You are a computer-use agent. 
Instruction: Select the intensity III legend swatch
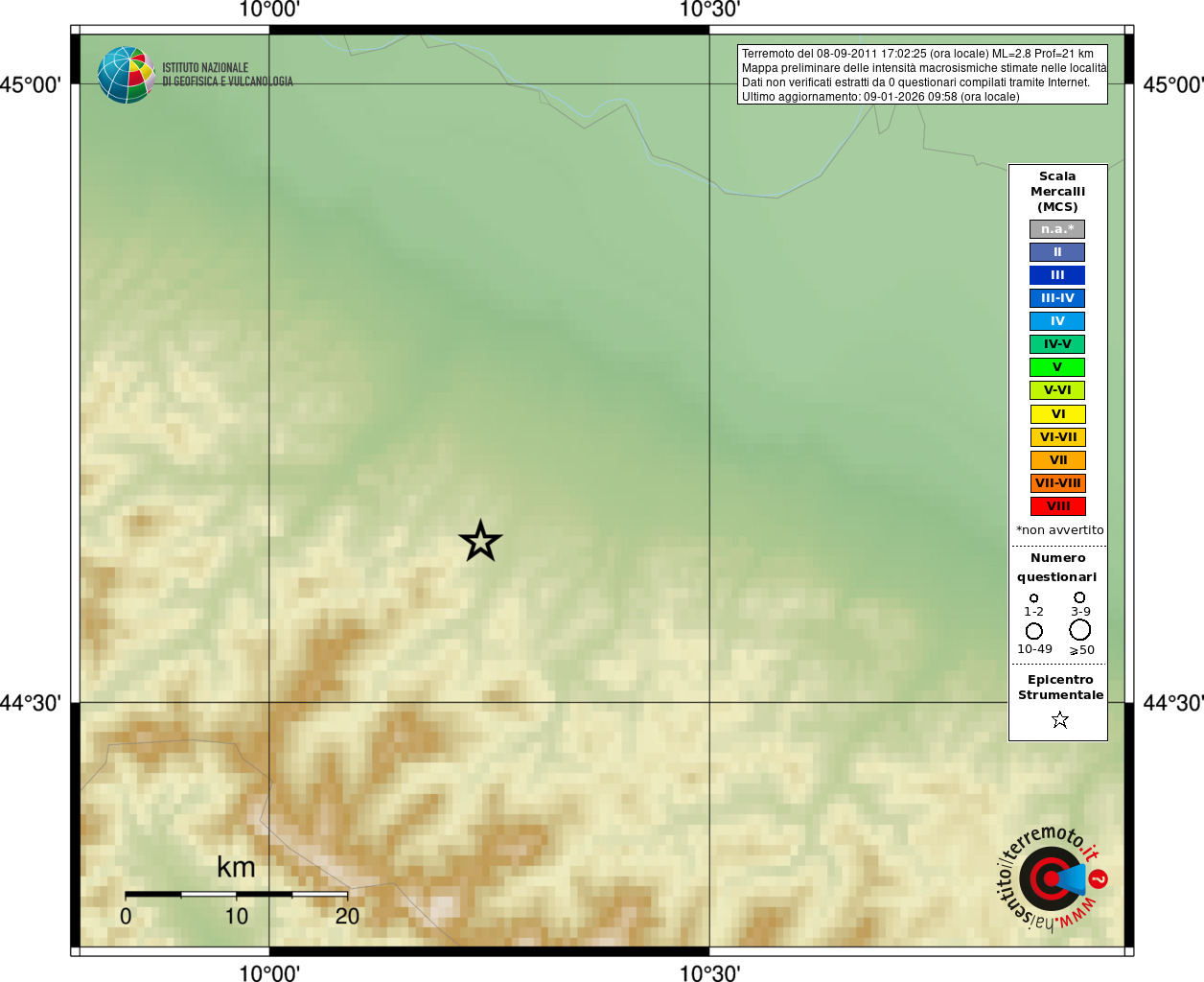click(1057, 275)
